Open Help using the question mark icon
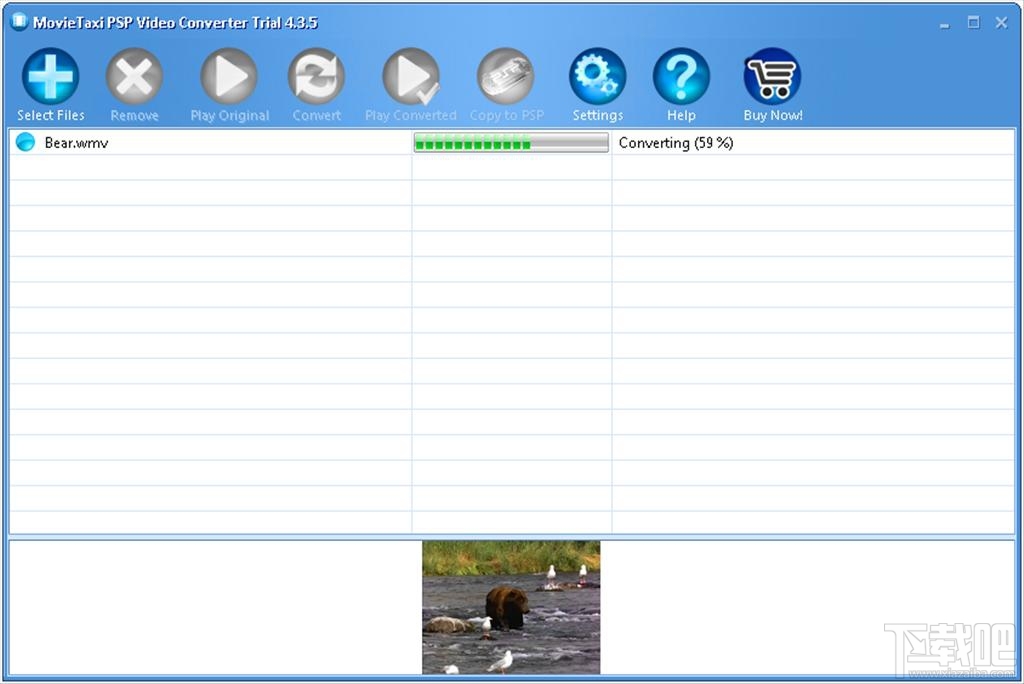Screen dimensions: 1024x684 [x=681, y=75]
